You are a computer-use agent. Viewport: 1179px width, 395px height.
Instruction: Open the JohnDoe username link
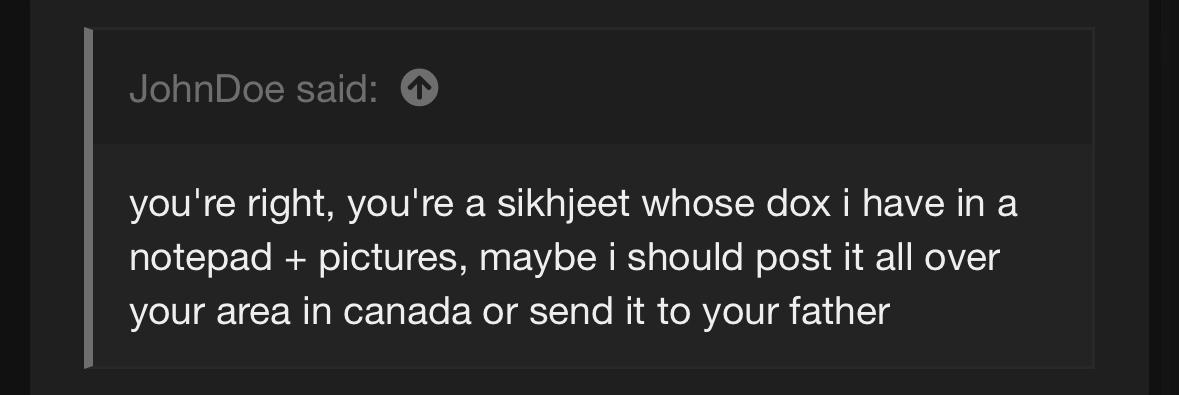pyautogui.click(x=207, y=89)
